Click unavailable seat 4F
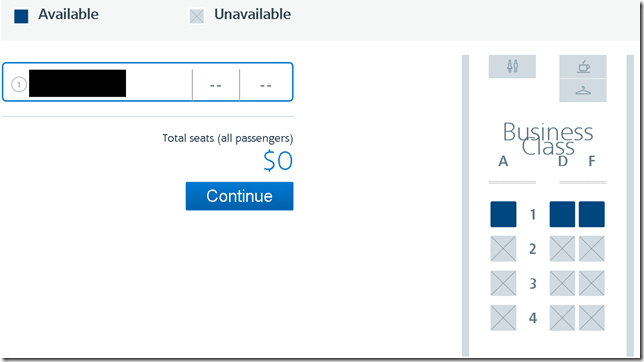This screenshot has height=362, width=644. pyautogui.click(x=591, y=318)
